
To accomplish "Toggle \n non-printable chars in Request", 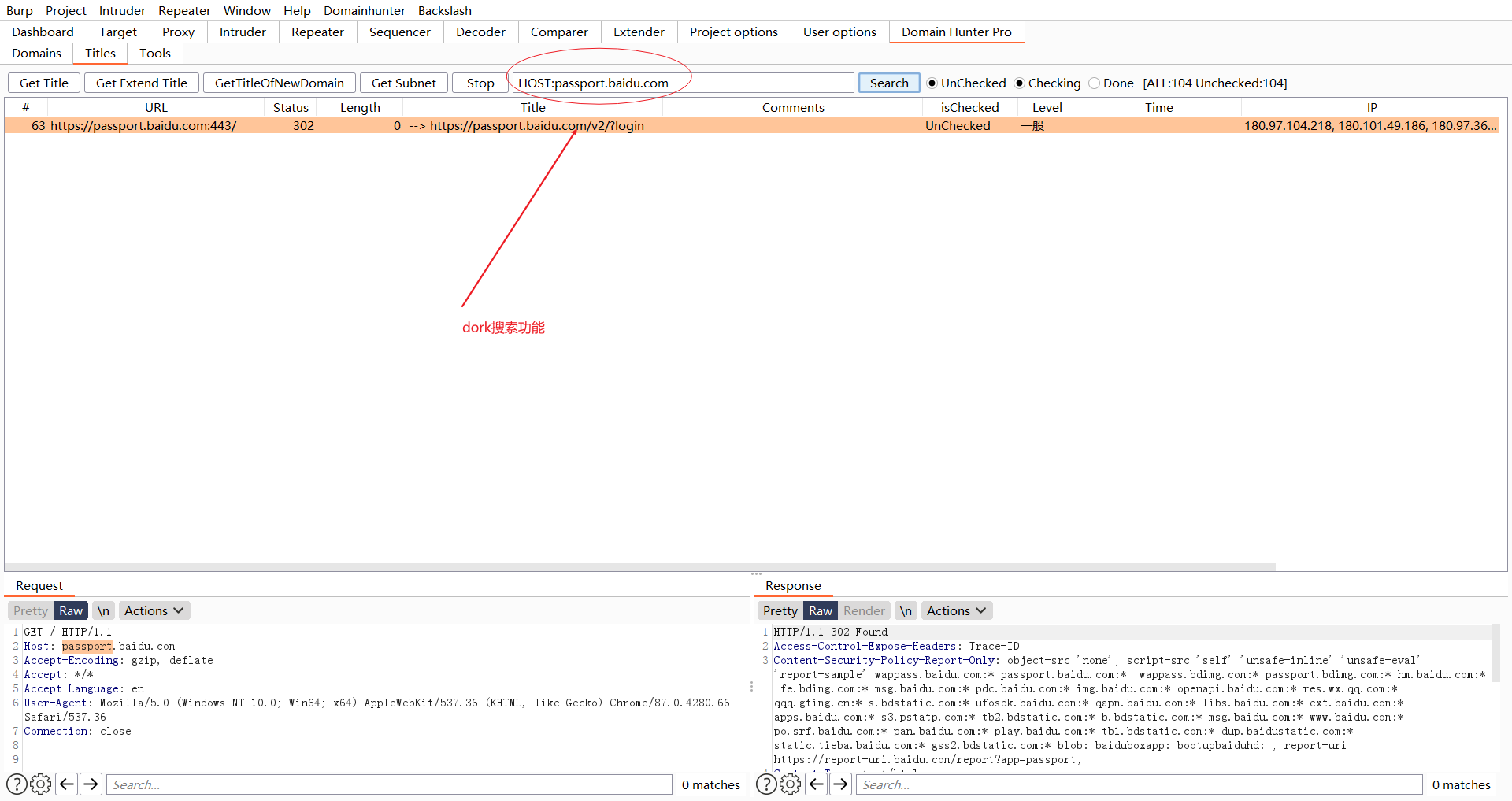I will coord(103,610).
